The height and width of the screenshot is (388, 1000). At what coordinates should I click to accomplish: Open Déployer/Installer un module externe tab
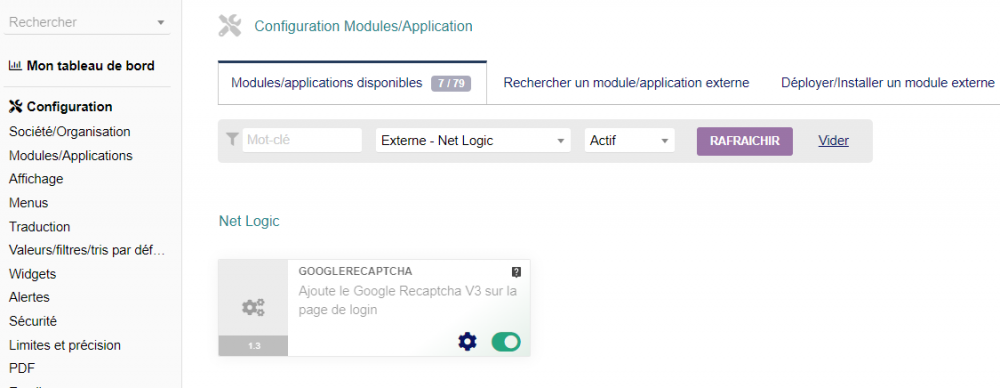888,83
